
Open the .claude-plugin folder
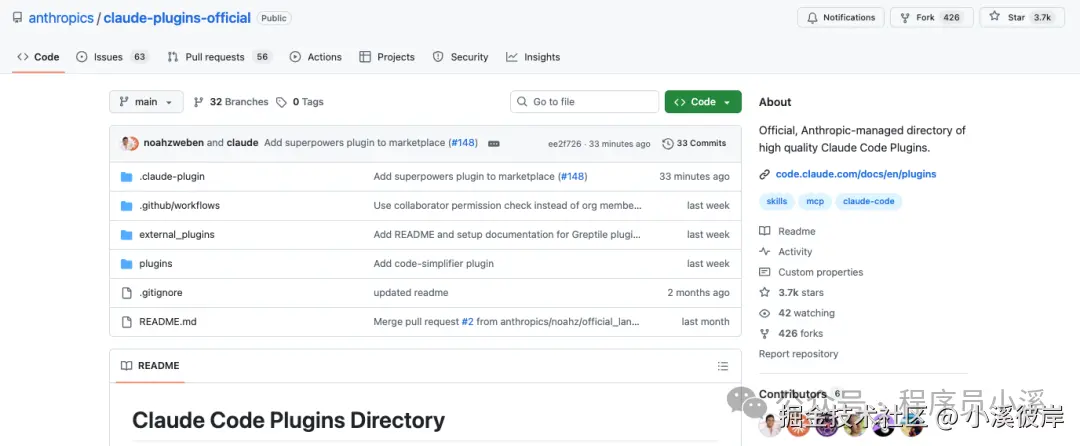point(172,177)
